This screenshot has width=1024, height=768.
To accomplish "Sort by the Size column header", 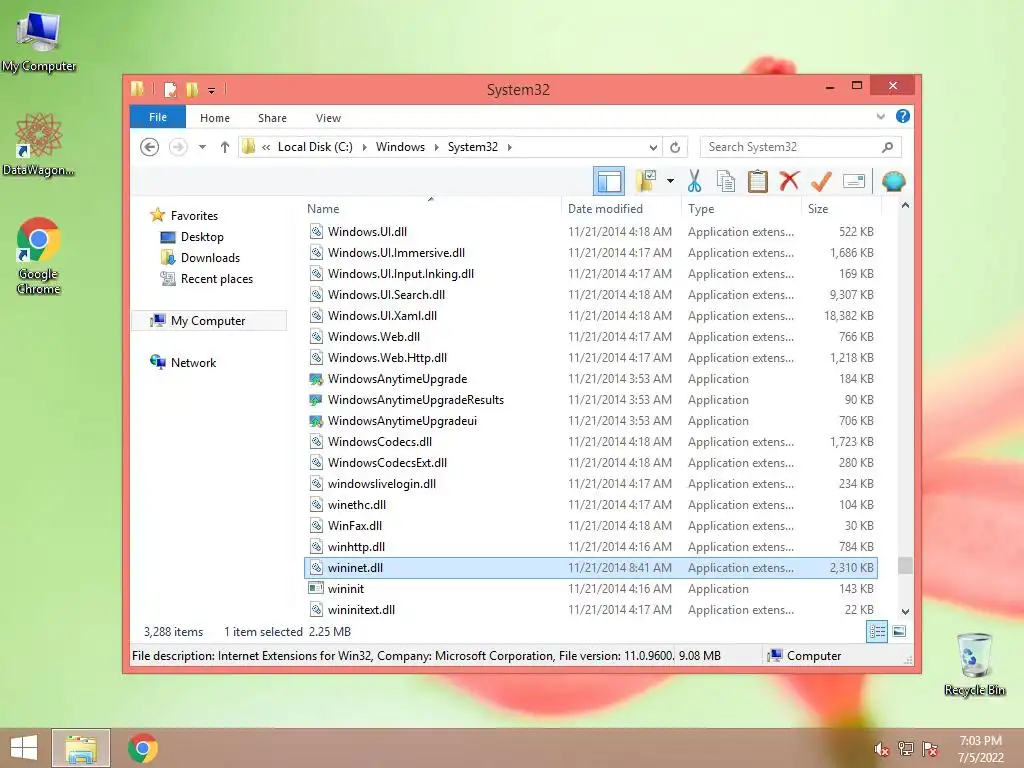I will [x=841, y=209].
